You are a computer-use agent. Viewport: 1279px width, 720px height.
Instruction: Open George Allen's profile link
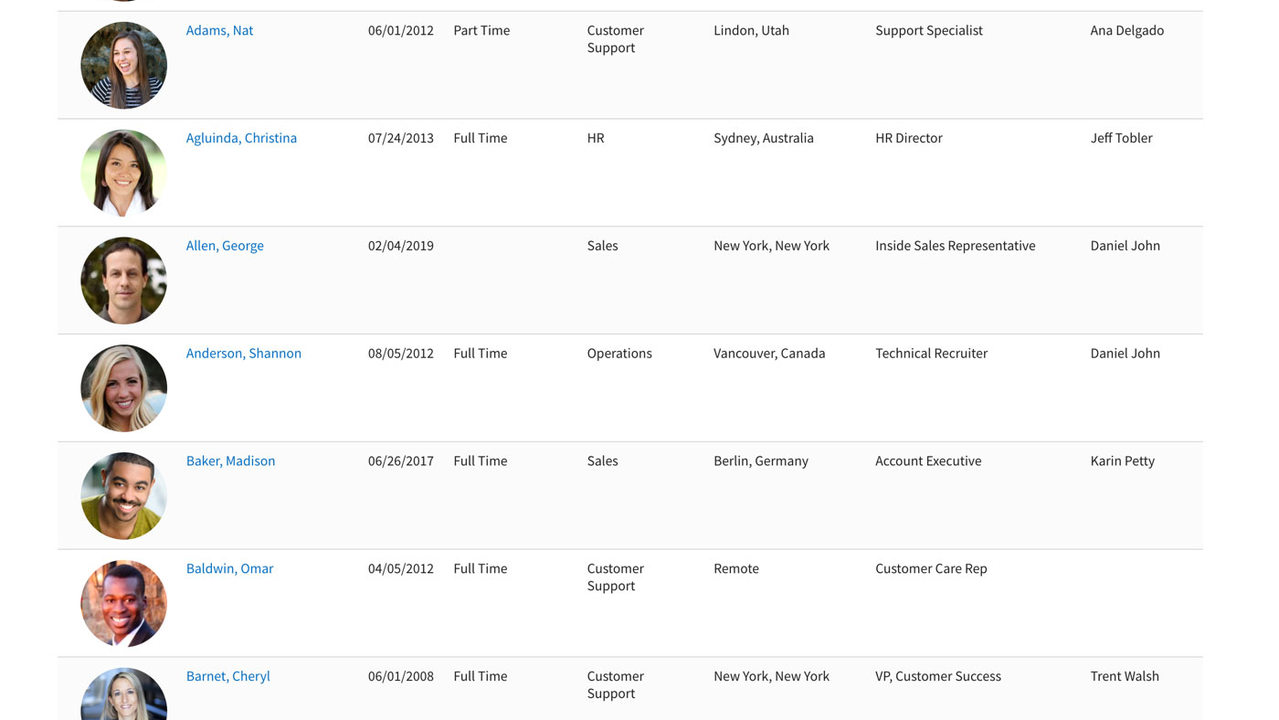pyautogui.click(x=224, y=246)
